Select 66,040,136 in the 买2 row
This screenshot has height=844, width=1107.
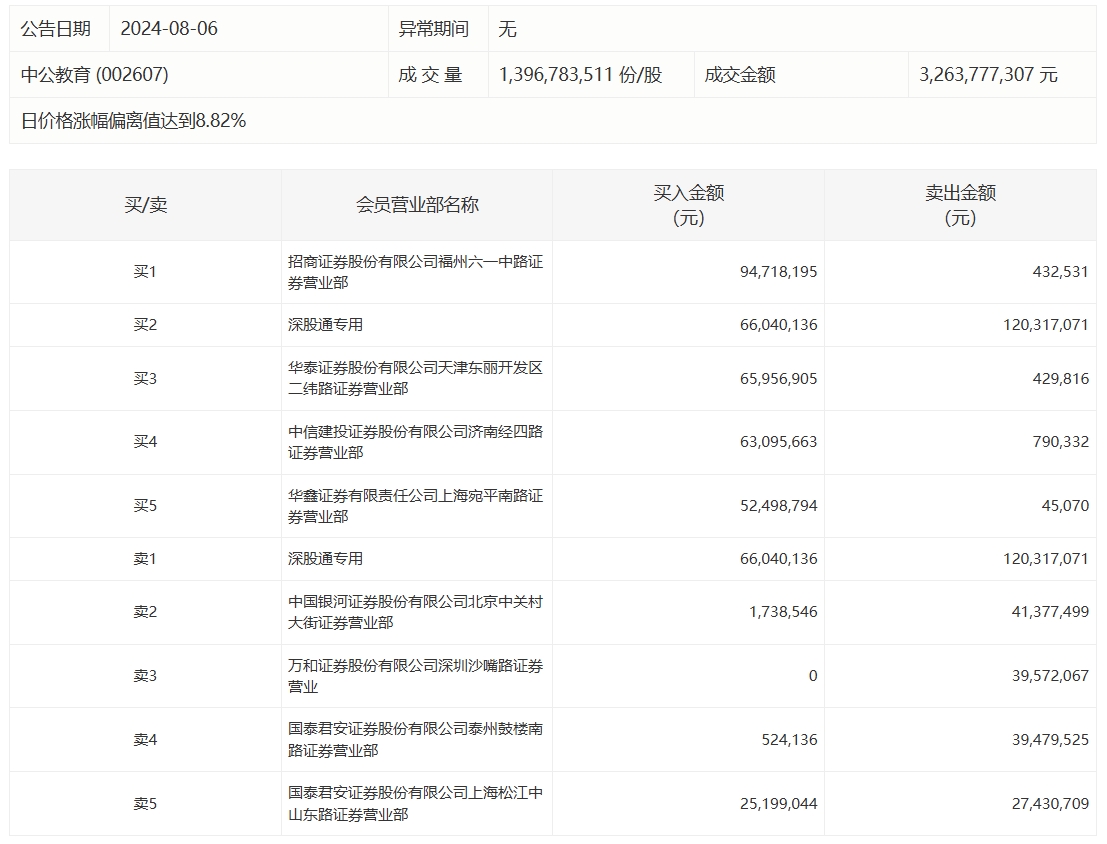pos(778,325)
